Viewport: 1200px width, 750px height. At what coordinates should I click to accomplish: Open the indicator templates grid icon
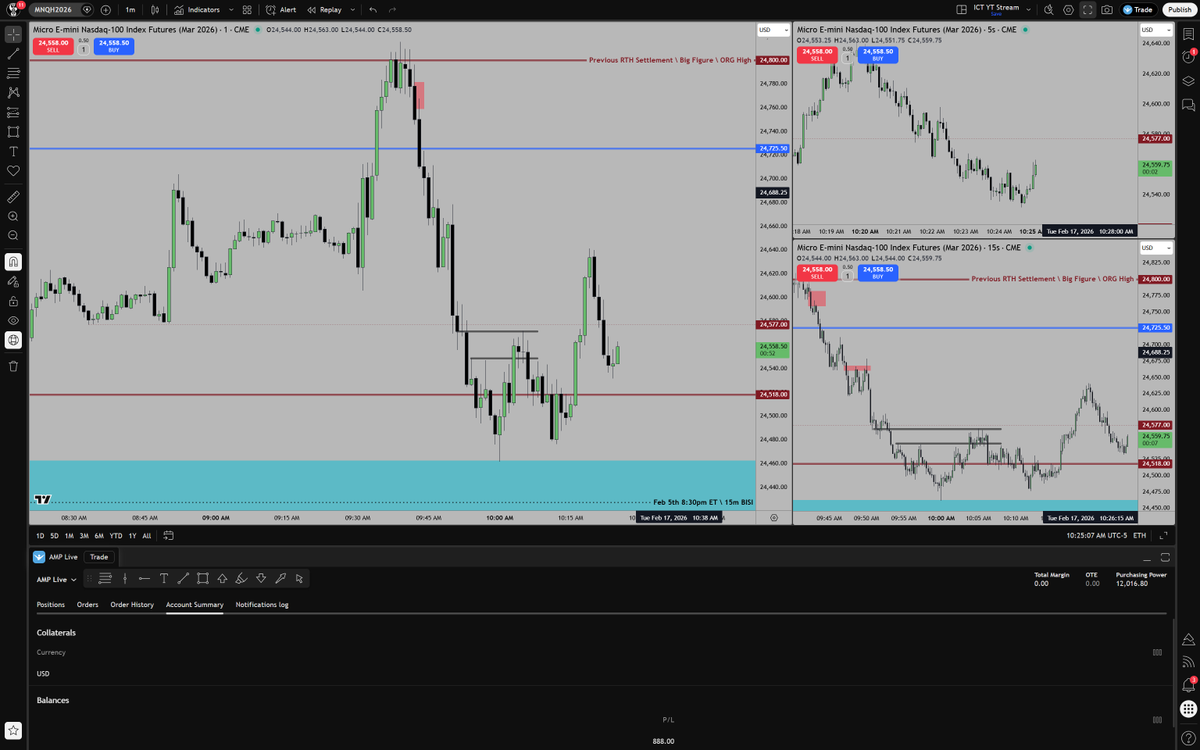[x=247, y=9]
